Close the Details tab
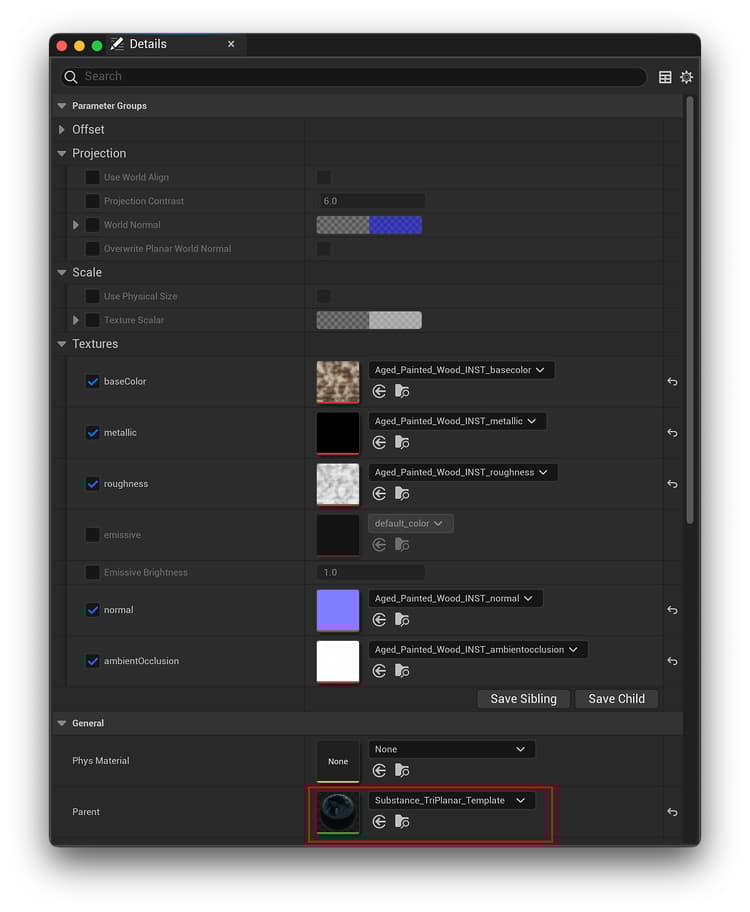This screenshot has height=912, width=750. [231, 44]
